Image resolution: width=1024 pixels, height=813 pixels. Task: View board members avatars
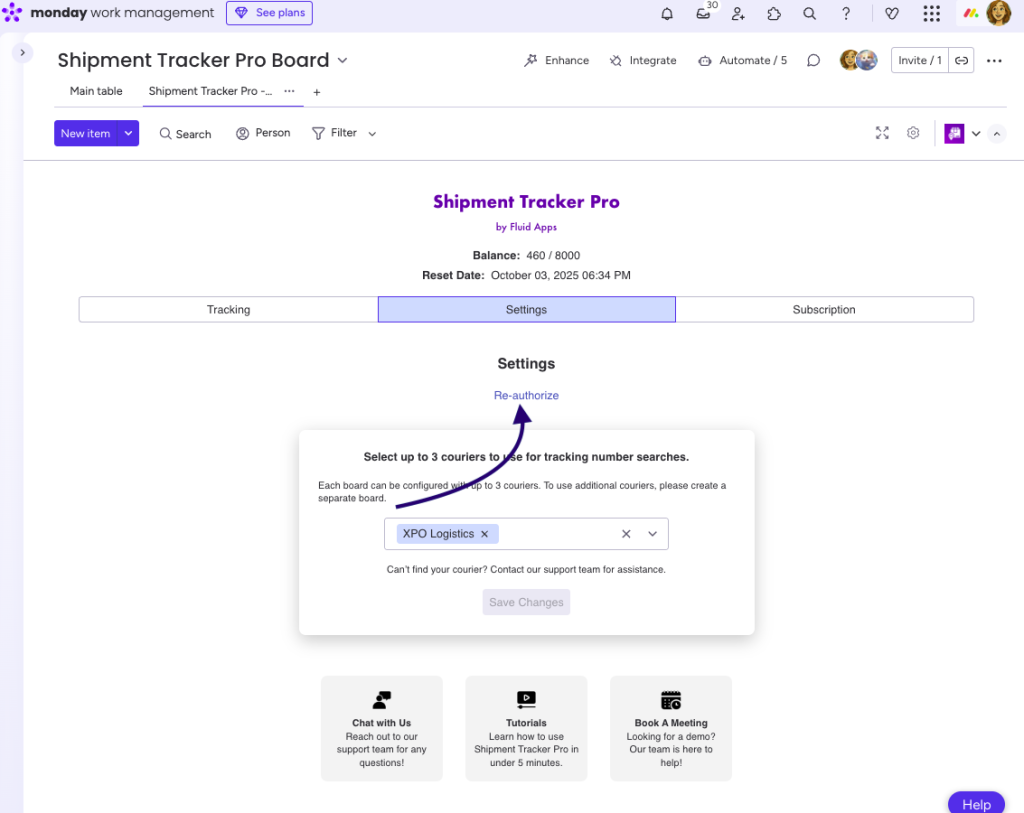(858, 60)
